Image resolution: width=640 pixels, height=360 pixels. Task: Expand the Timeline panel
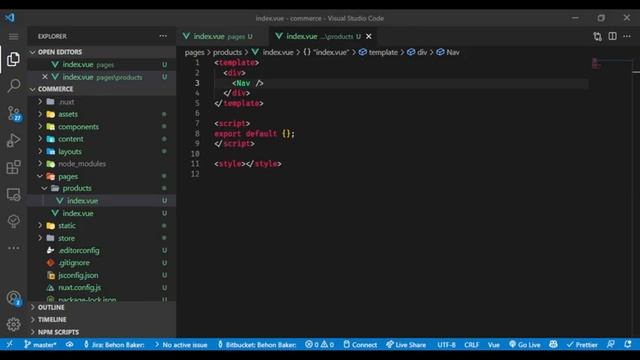[x=52, y=320]
